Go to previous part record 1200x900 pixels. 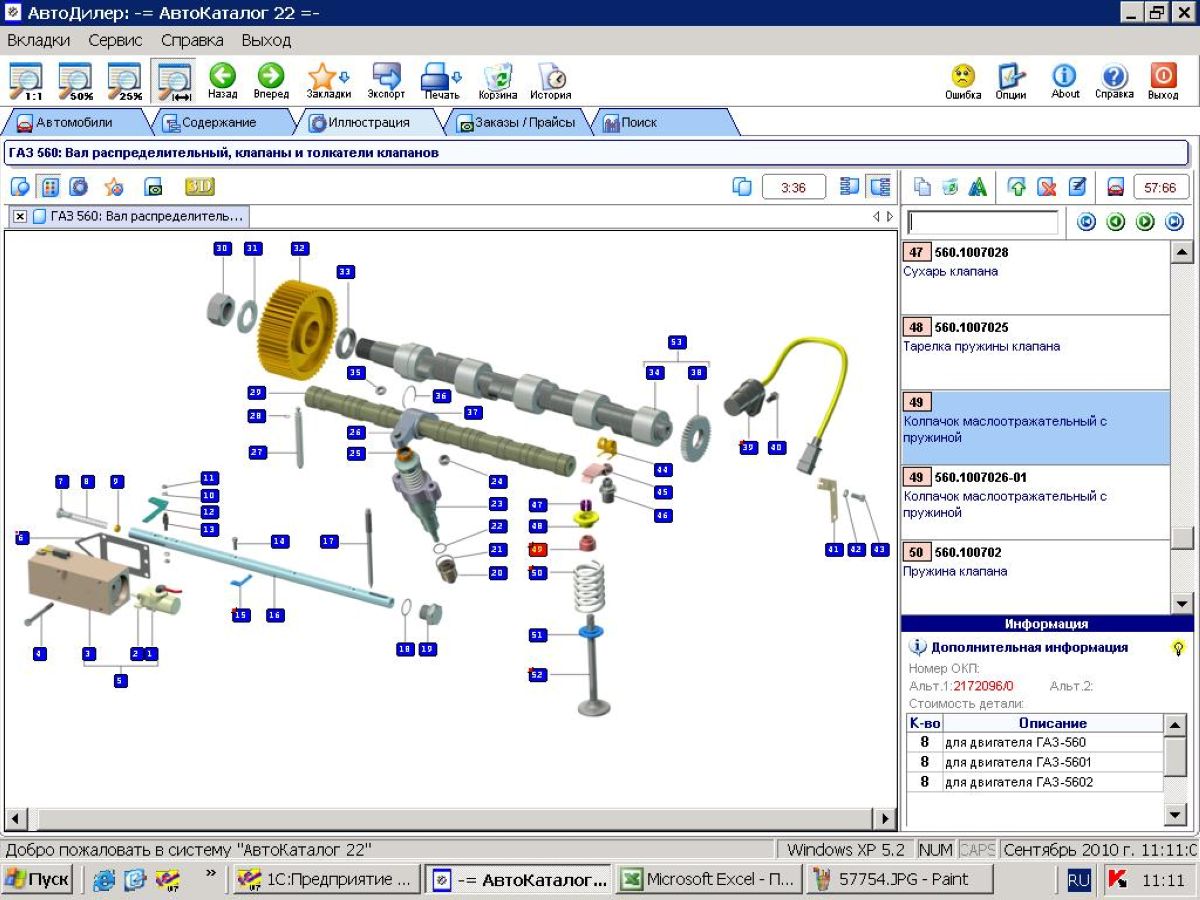(x=1116, y=222)
